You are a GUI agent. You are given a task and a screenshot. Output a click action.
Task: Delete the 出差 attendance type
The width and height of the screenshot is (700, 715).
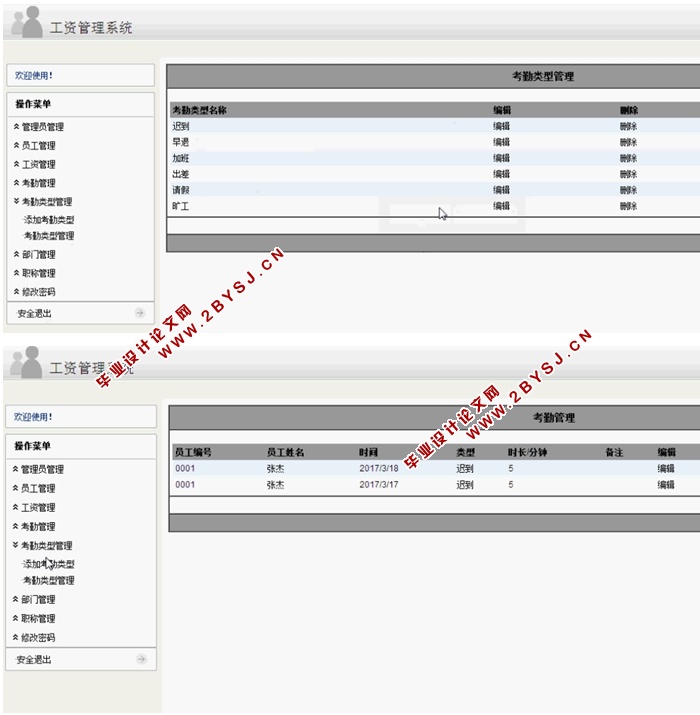point(628,174)
